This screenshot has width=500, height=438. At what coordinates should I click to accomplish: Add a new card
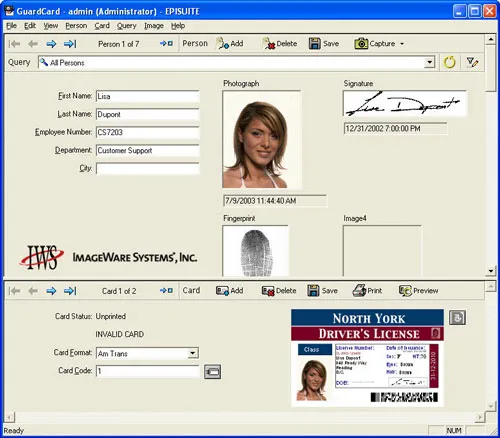(229, 291)
